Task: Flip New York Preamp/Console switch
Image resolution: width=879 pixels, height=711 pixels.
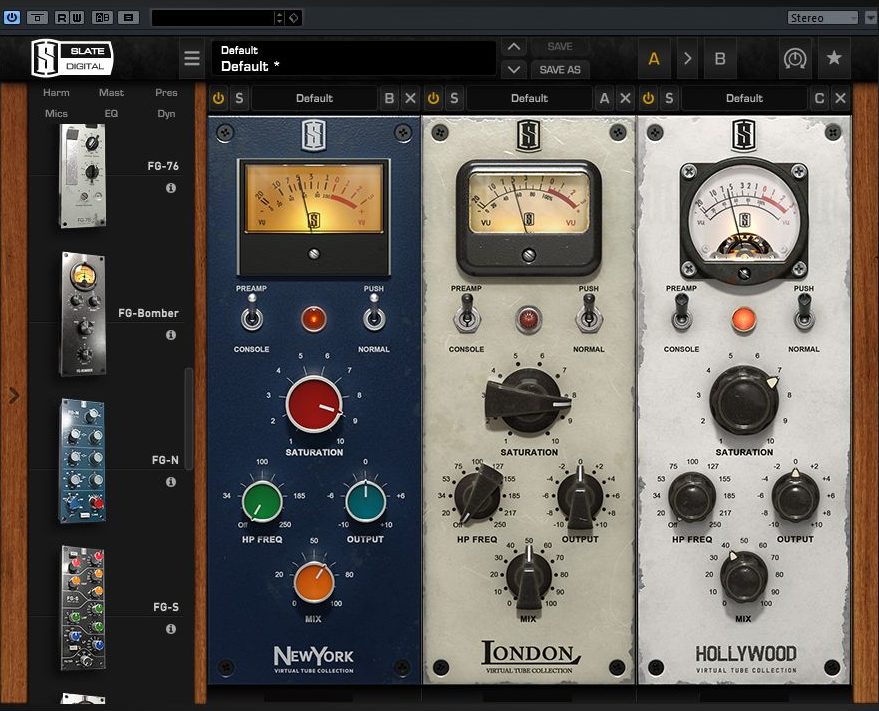Action: (x=252, y=315)
